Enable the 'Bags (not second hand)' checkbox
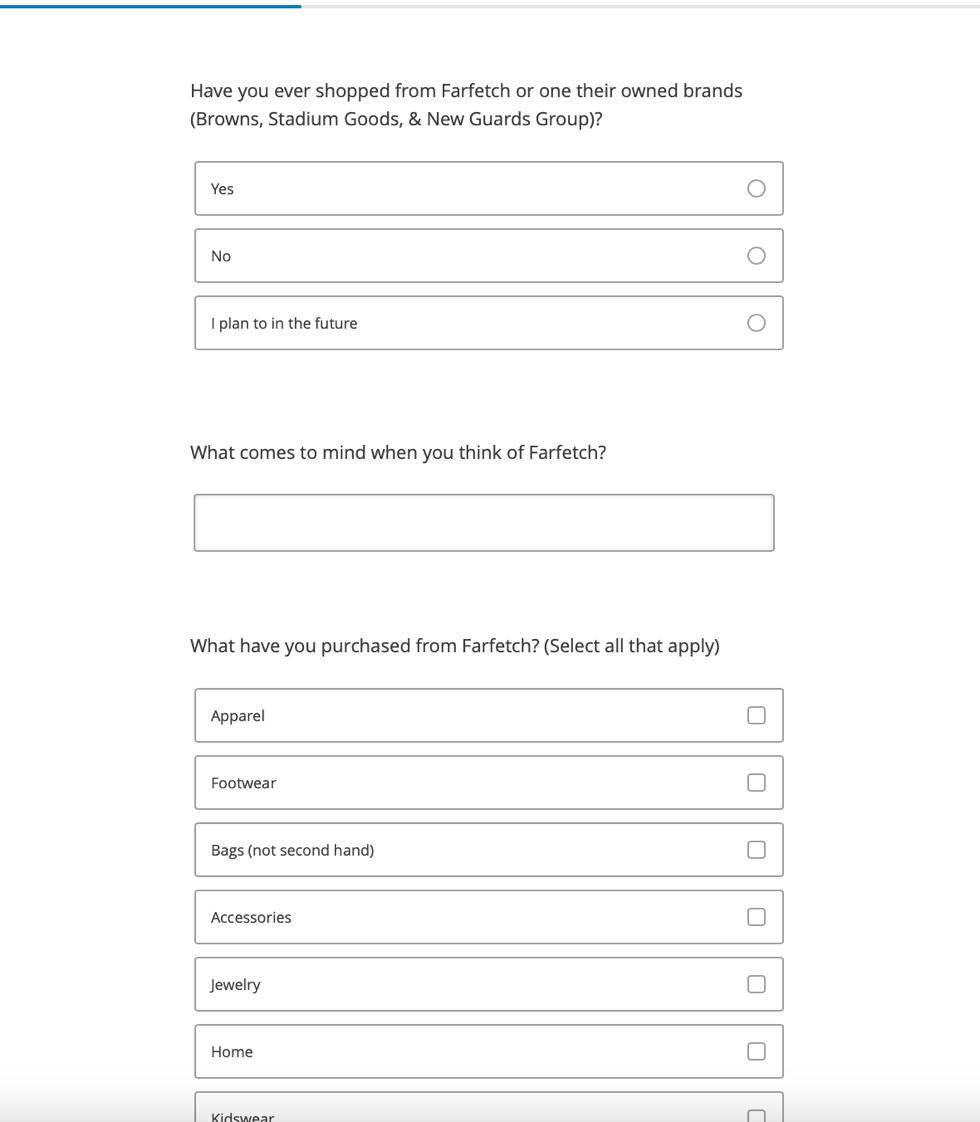This screenshot has width=980, height=1122. pos(756,850)
